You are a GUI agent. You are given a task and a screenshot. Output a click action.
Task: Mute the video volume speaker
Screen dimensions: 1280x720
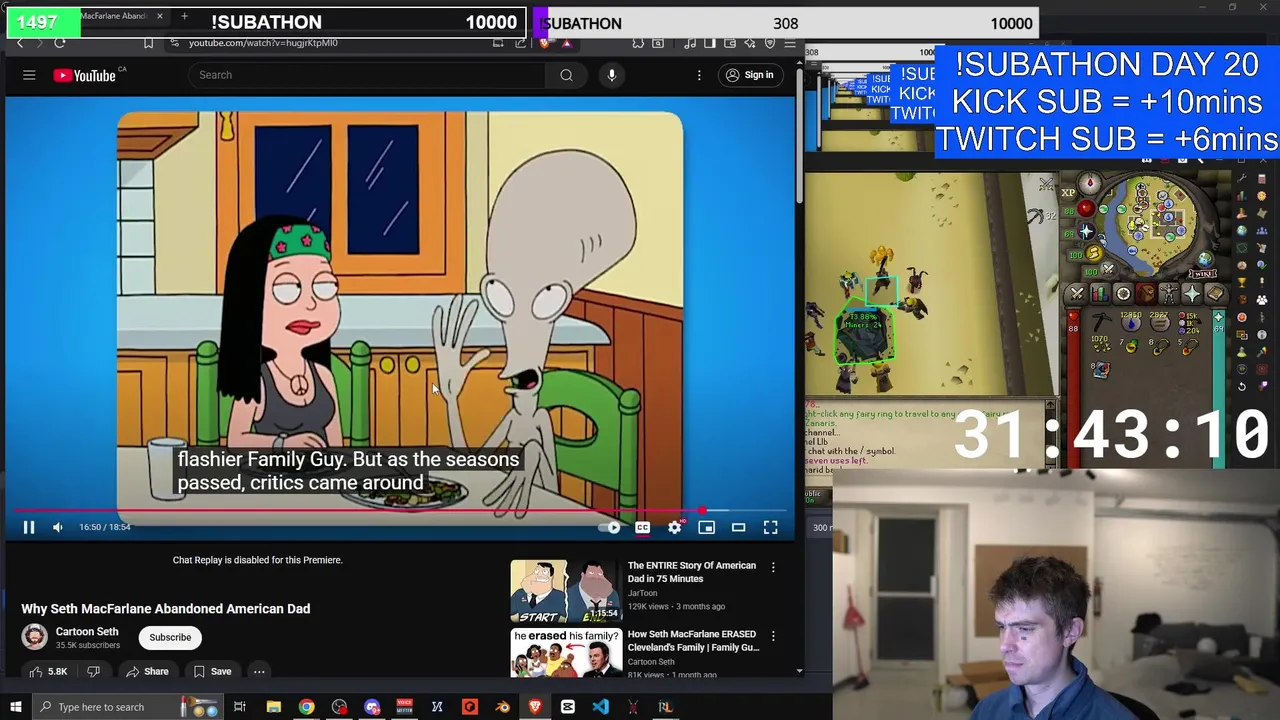coord(57,527)
